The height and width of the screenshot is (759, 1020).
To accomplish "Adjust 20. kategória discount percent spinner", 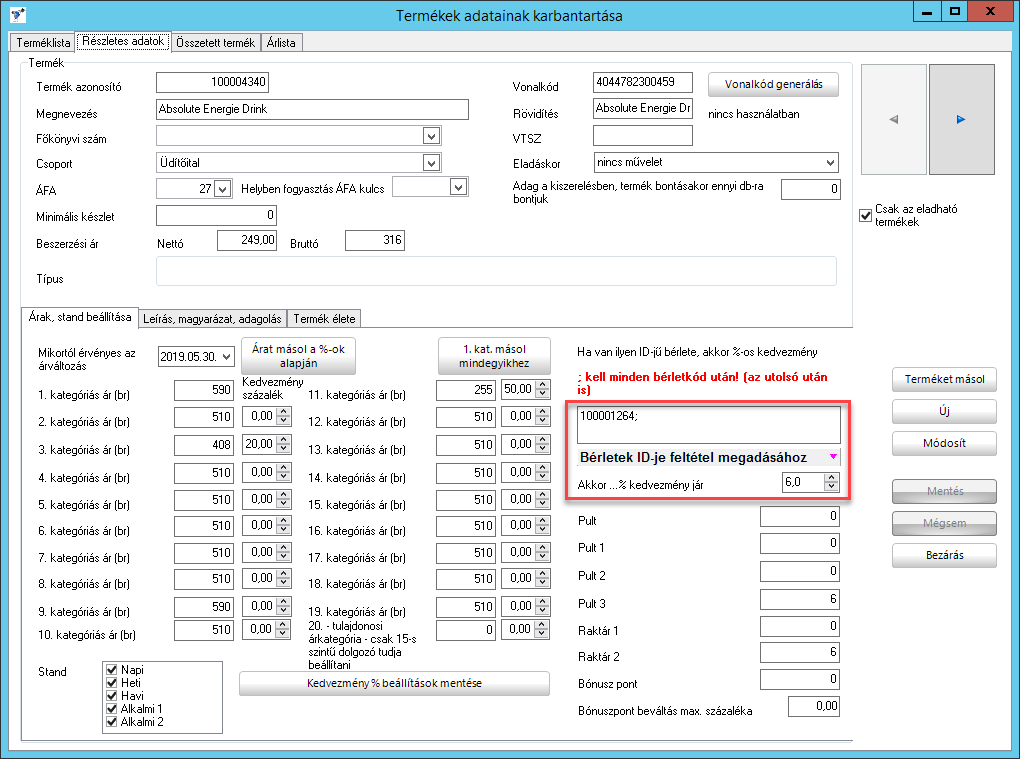I will point(543,630).
